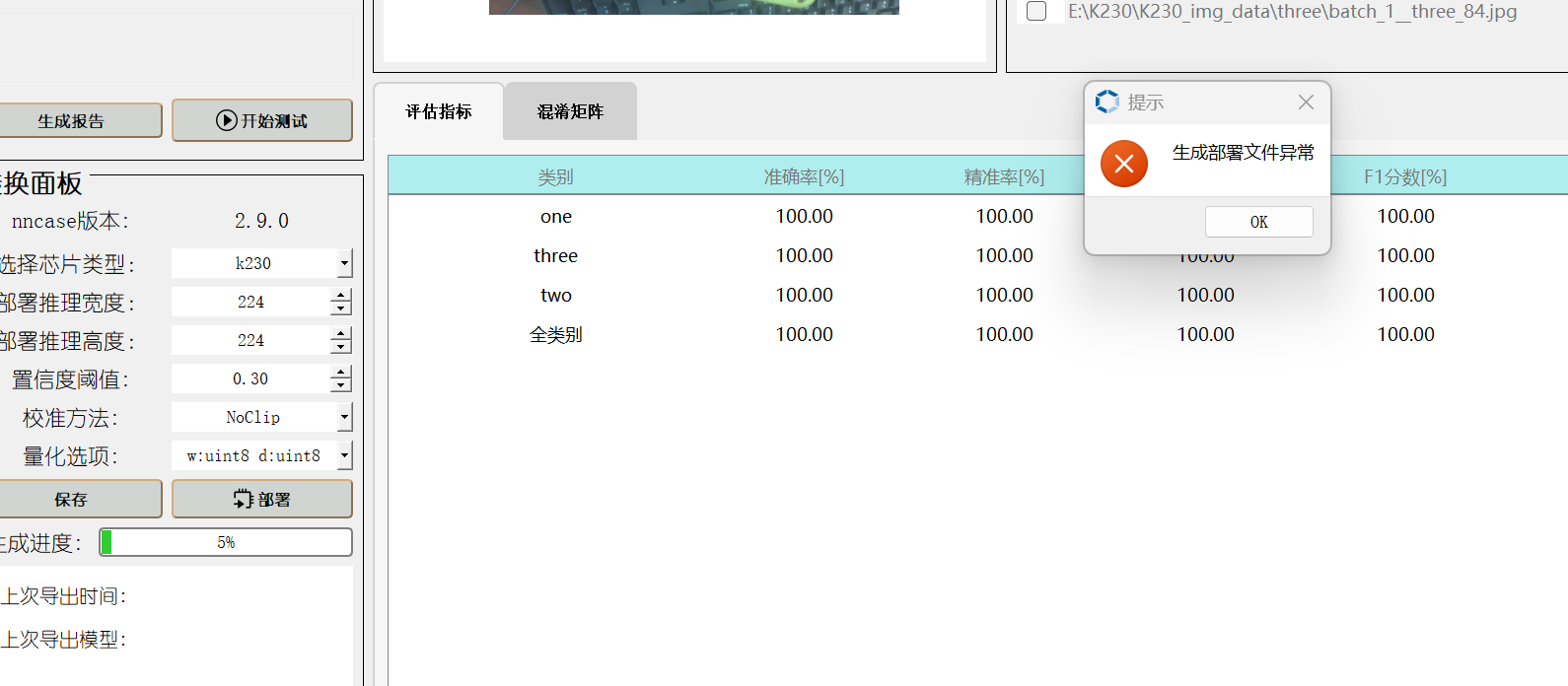Viewport: 1568px width, 686px height.
Task: Click the app logo in 提示 dialog title
Action: [1106, 102]
